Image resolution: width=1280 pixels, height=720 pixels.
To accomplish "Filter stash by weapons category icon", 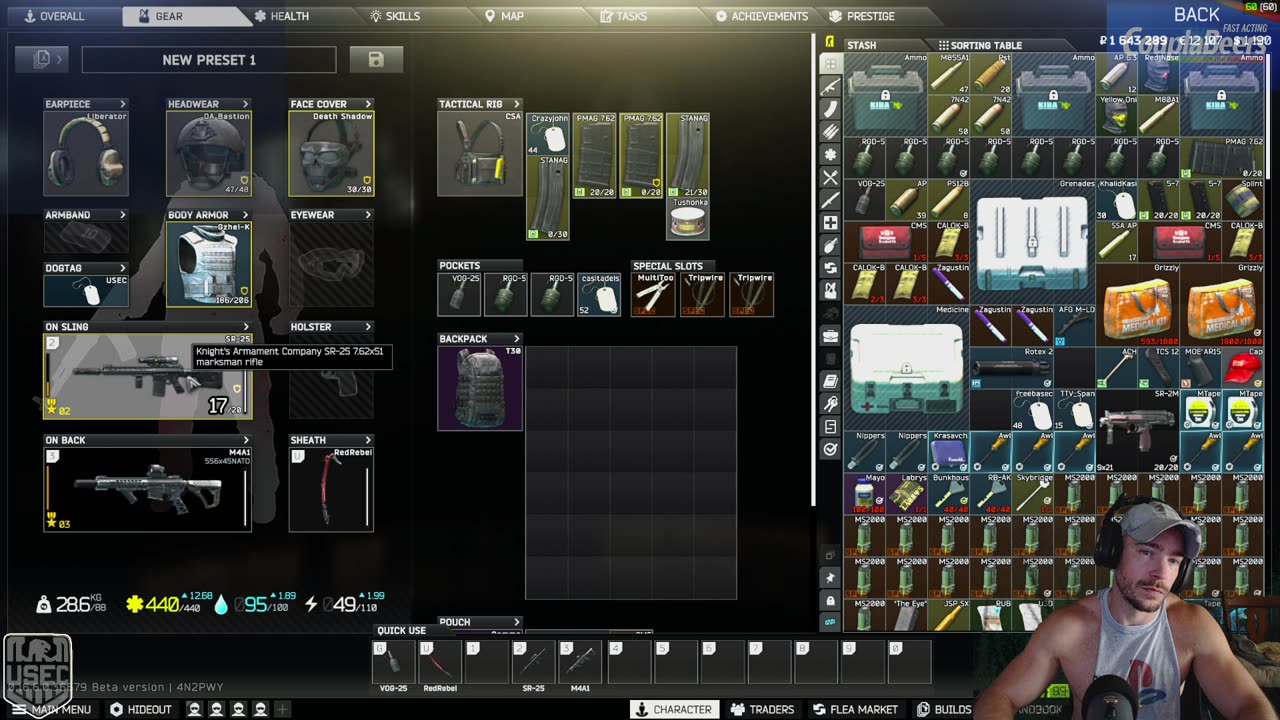I will (830, 87).
